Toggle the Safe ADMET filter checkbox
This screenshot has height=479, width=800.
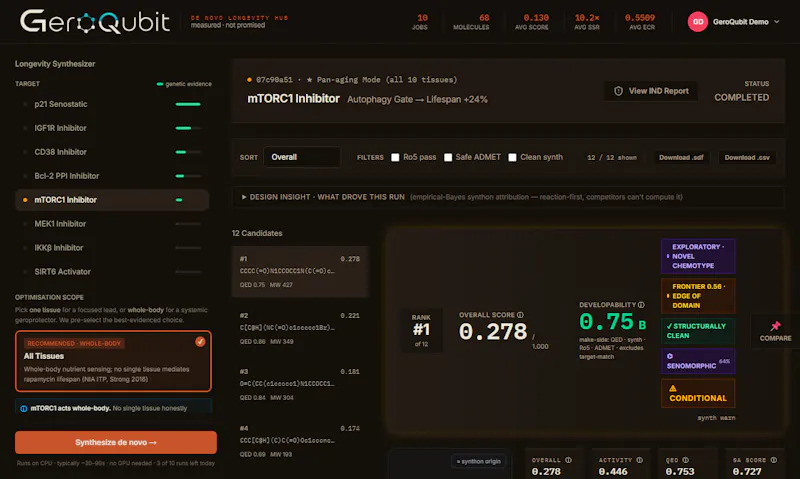click(x=448, y=157)
